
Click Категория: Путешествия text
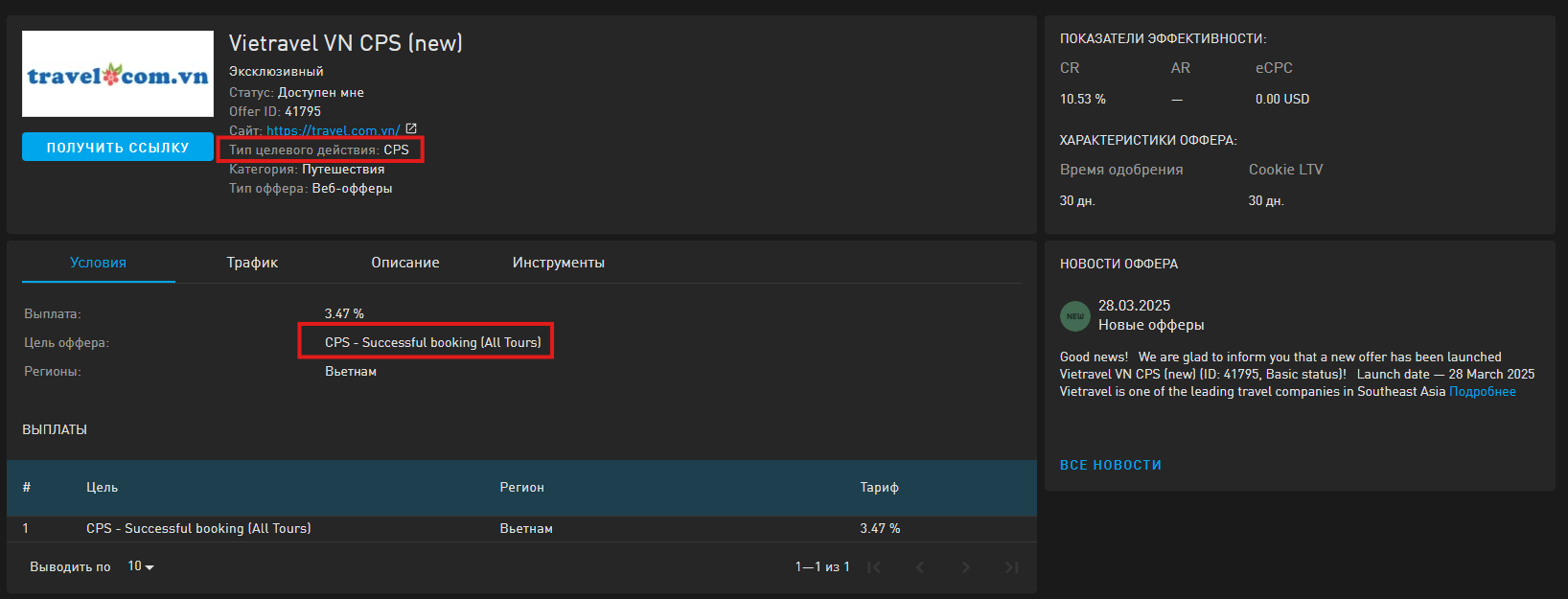pyautogui.click(x=307, y=169)
